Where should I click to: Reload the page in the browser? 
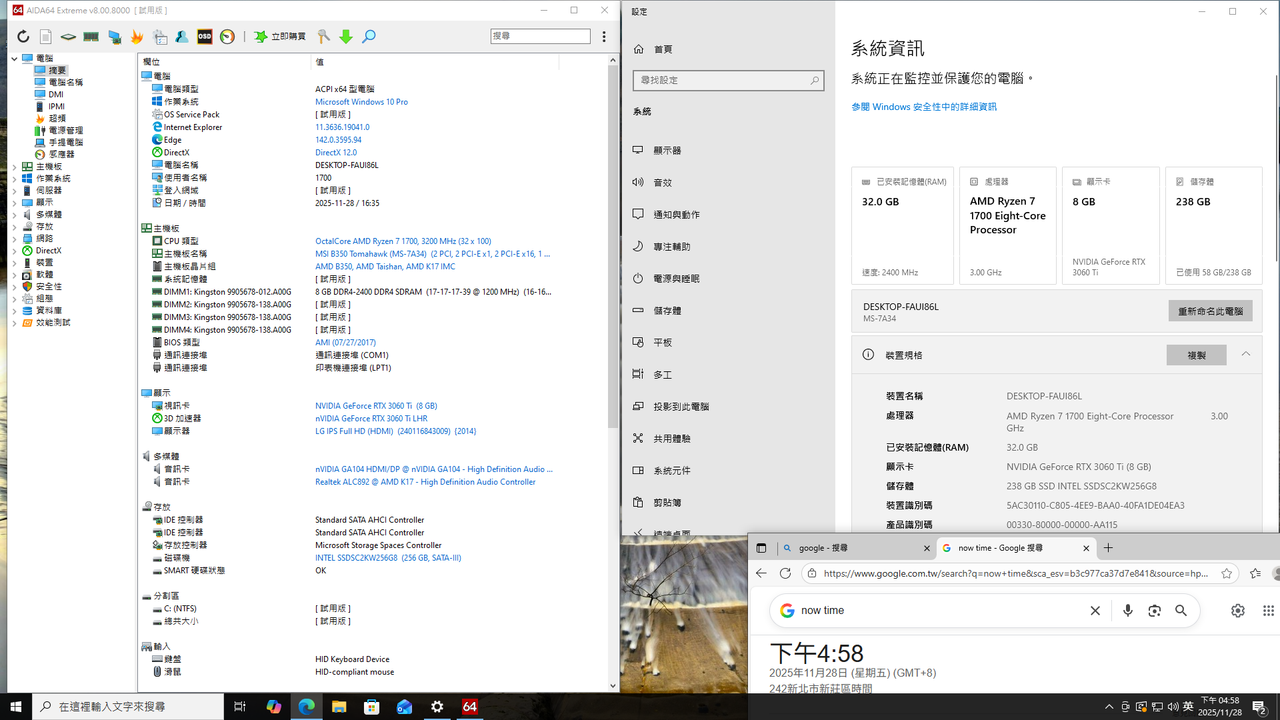click(785, 573)
